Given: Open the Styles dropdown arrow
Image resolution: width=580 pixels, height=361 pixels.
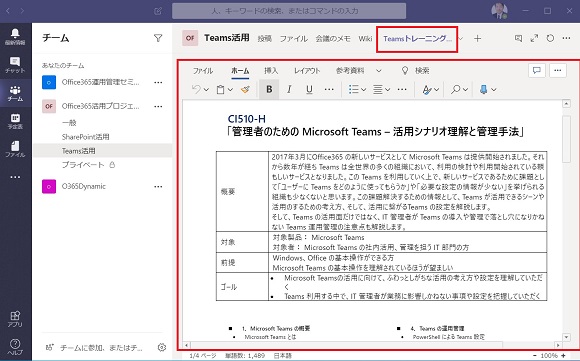Looking at the screenshot, I should [x=436, y=90].
